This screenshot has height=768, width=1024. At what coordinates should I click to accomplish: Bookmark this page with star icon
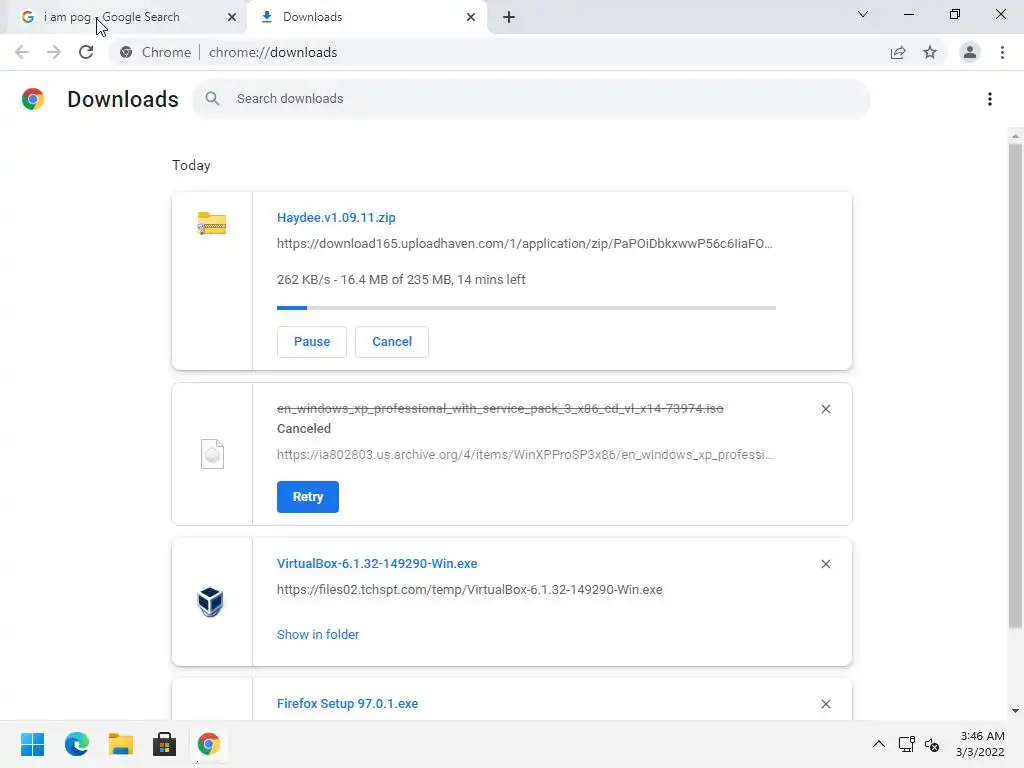[x=930, y=52]
